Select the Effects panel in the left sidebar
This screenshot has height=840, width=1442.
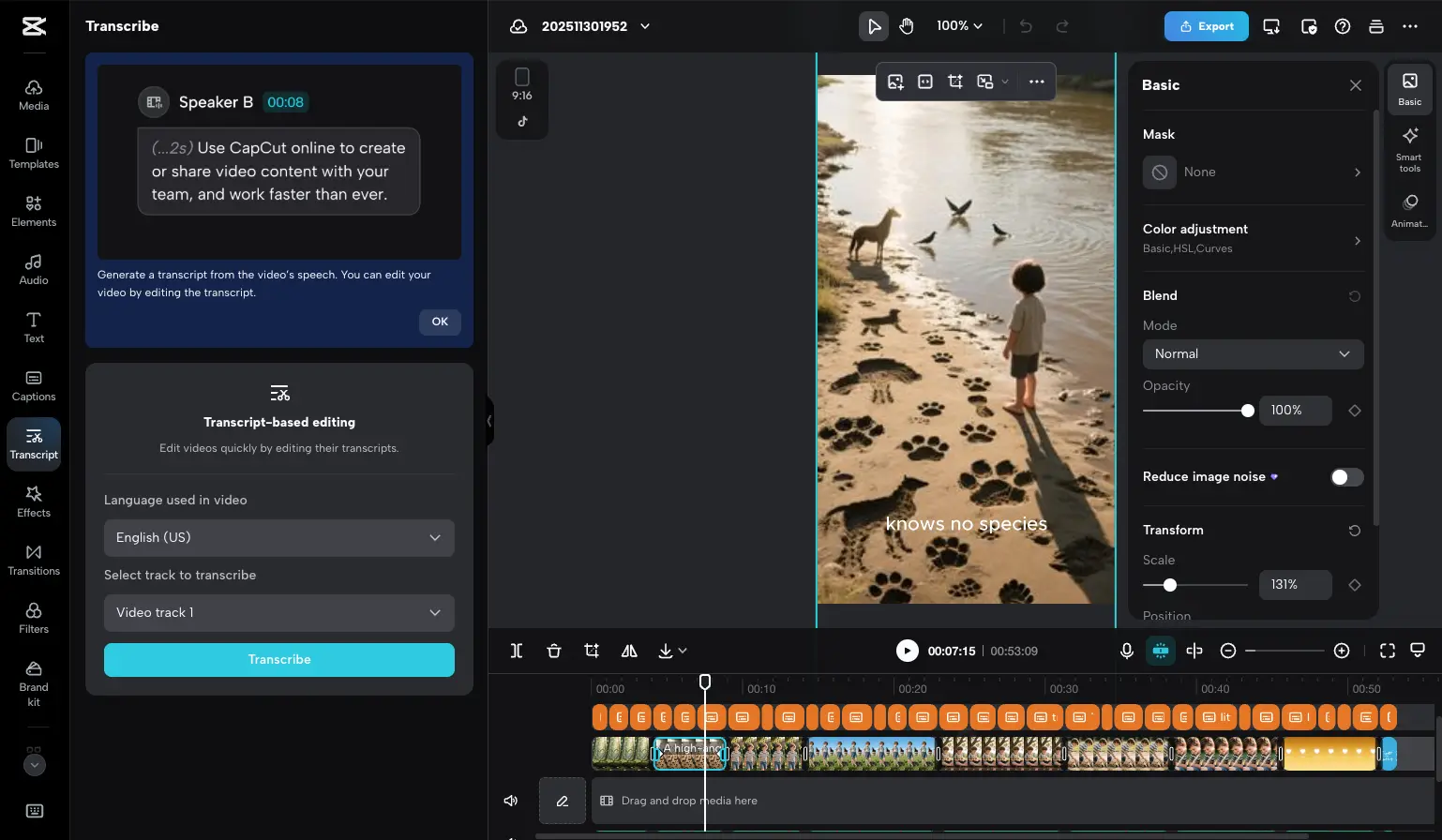point(34,502)
